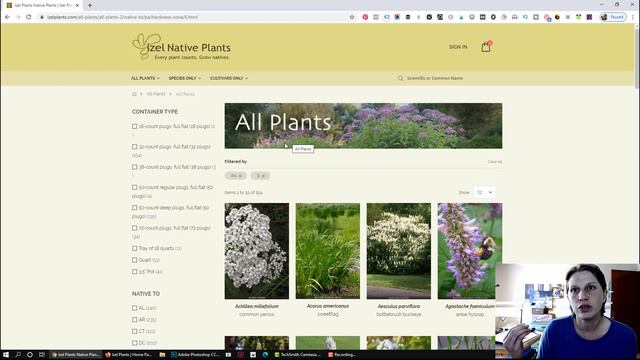Viewport: 640px width, 360px height.
Task: Check the 18-count plugs full flat option
Action: tap(134, 127)
